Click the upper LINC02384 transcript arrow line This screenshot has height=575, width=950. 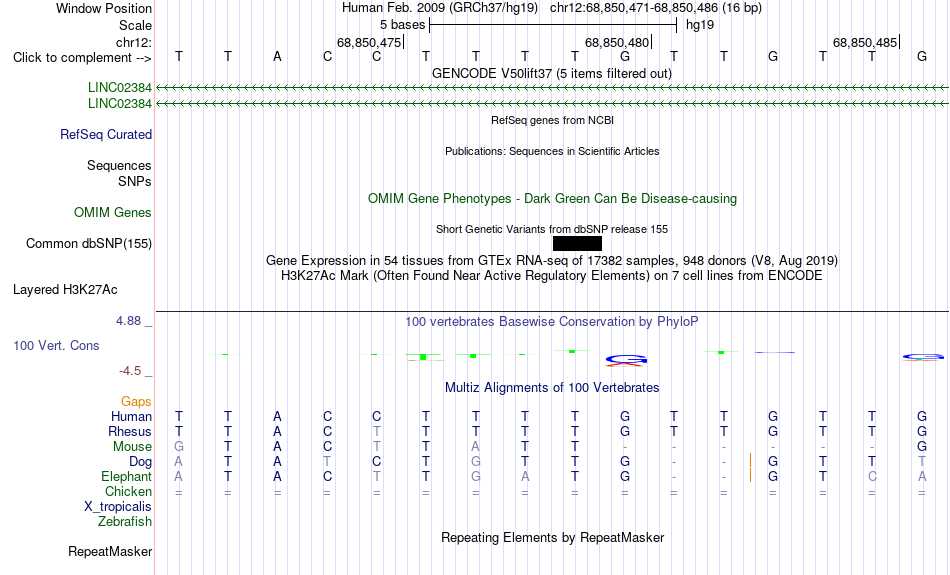[552, 88]
